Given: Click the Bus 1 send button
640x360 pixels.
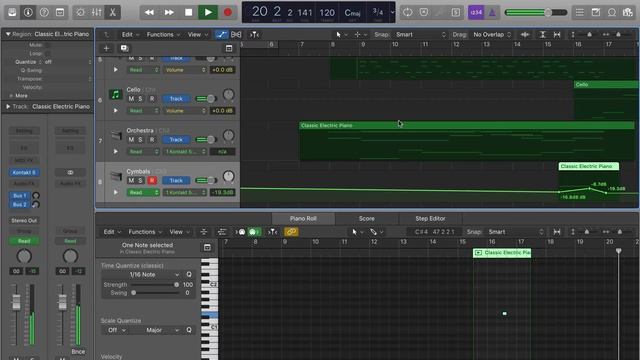Looking at the screenshot, I should [20, 196].
